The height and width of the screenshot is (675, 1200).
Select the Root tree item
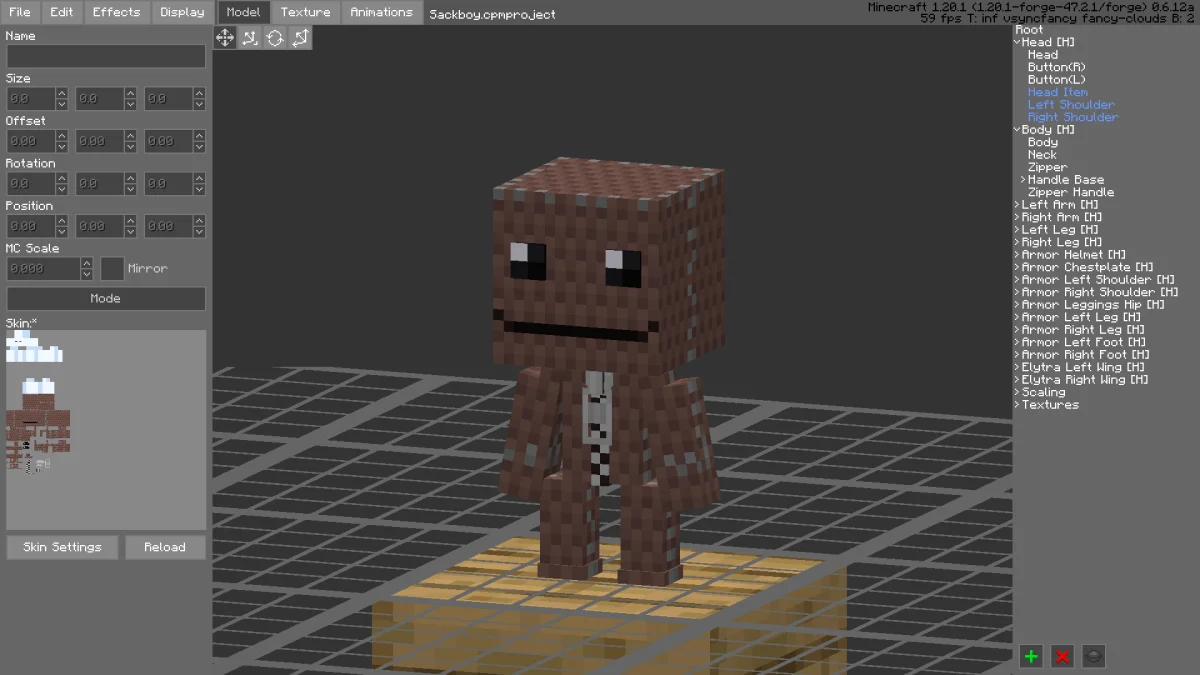1029,30
